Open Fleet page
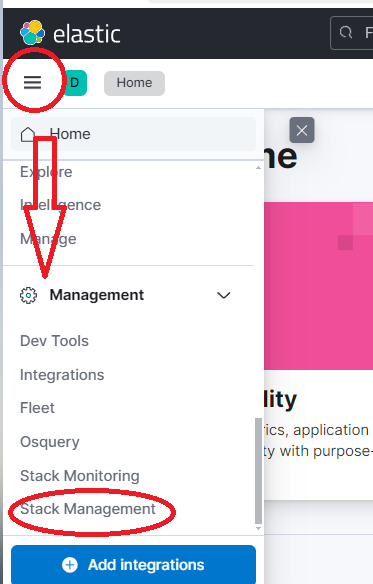This screenshot has height=584, width=373. [37, 408]
